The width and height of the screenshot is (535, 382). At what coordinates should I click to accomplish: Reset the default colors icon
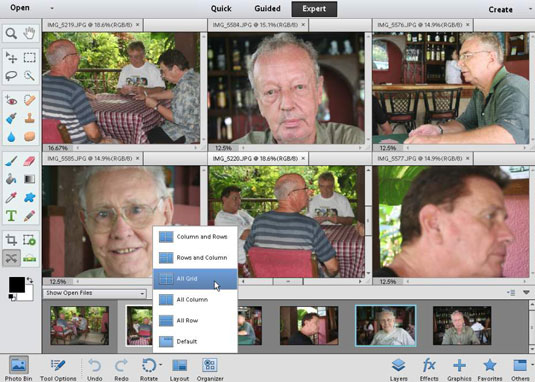12,297
